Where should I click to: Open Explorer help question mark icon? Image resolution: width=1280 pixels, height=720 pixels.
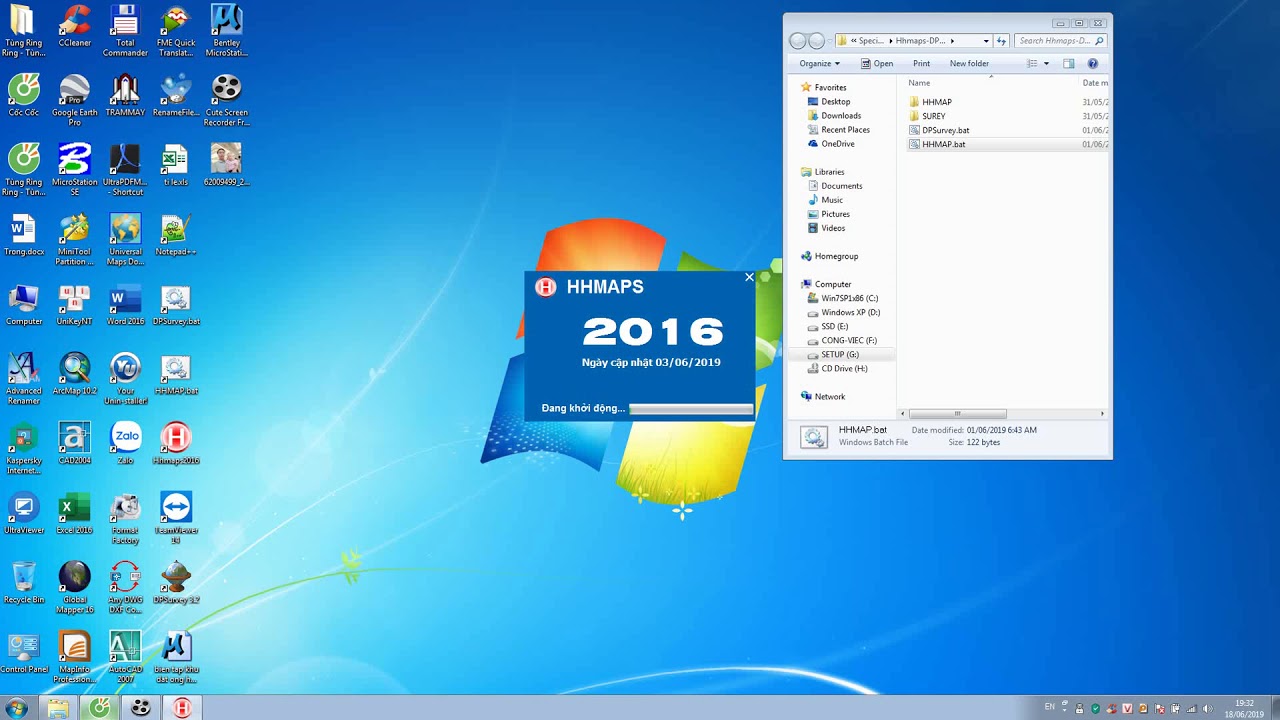coord(1092,63)
